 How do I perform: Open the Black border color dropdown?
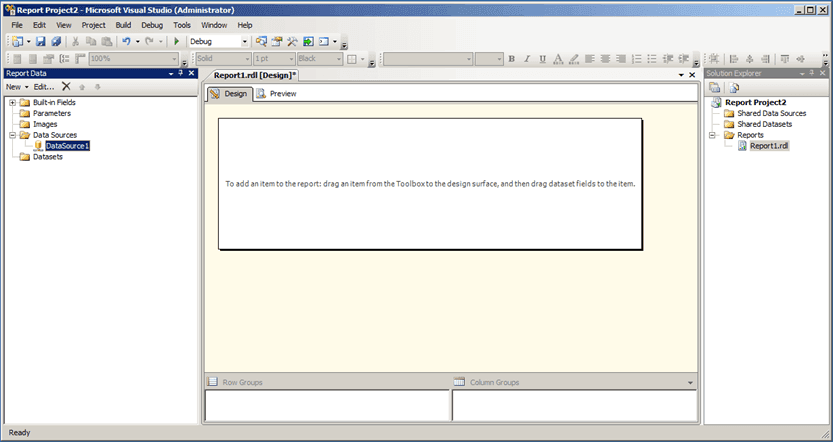pyautogui.click(x=339, y=59)
